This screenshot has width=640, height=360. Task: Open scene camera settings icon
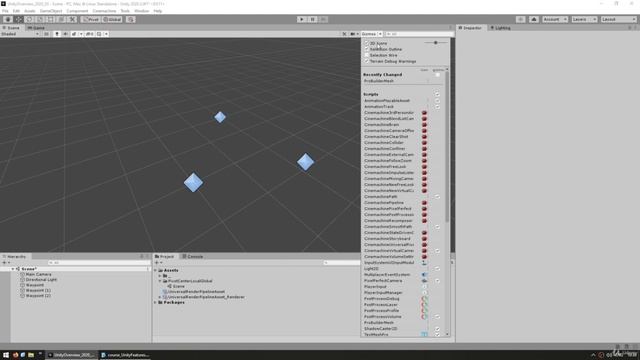pyautogui.click(x=353, y=34)
